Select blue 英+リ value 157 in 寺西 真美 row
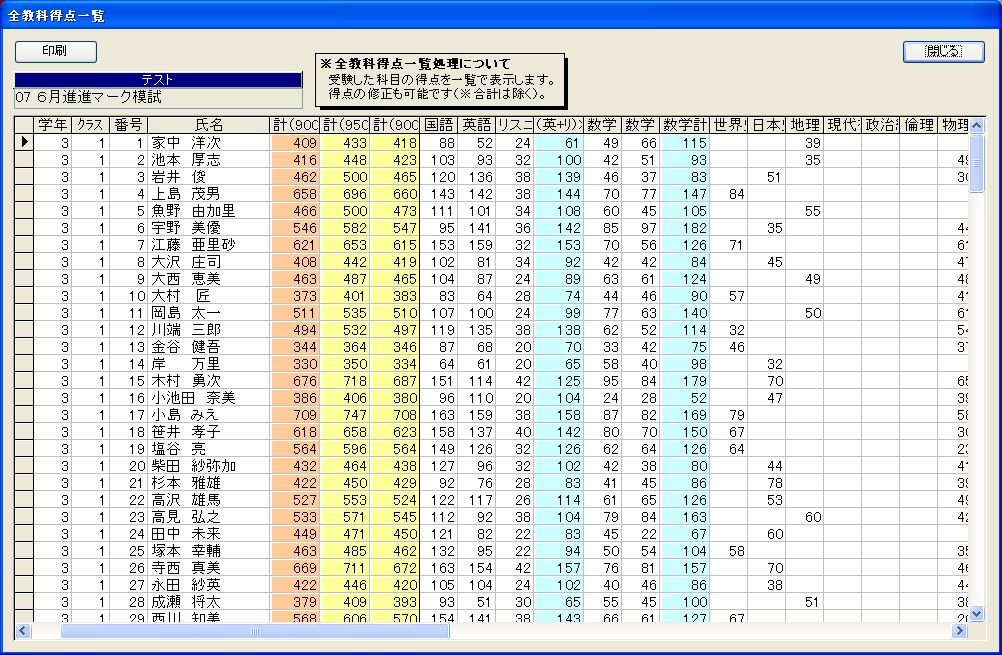 point(559,568)
